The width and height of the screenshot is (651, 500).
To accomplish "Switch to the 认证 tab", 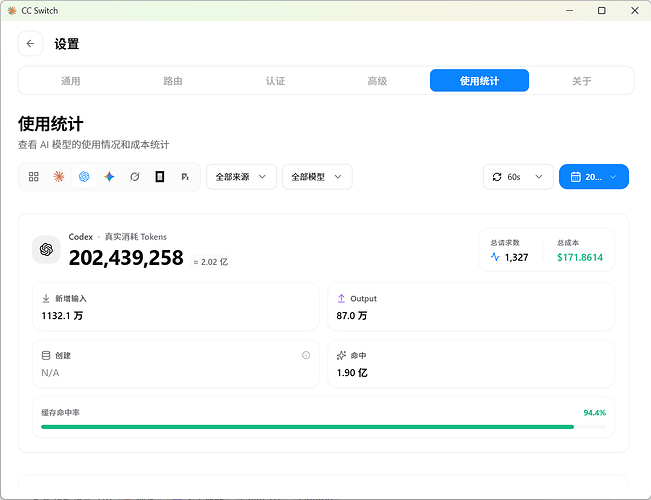I will (x=275, y=81).
